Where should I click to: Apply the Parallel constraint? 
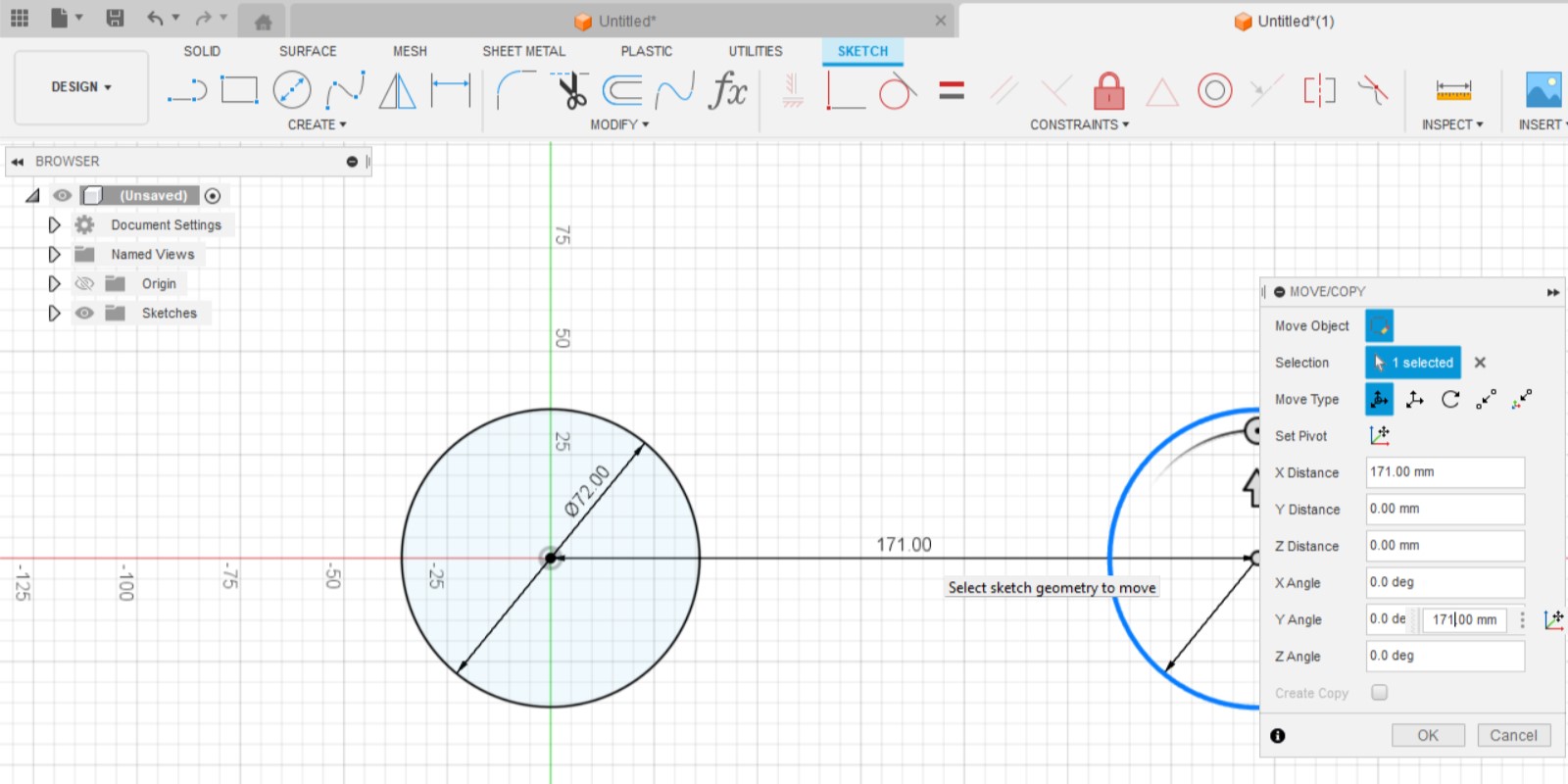[x=1004, y=90]
